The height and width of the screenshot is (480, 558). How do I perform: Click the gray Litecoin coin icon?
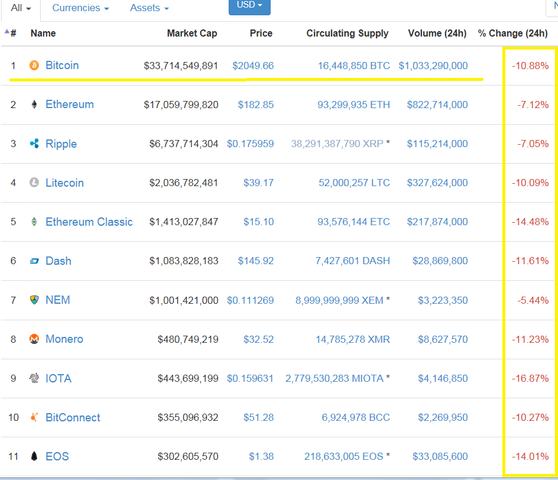coord(34,183)
